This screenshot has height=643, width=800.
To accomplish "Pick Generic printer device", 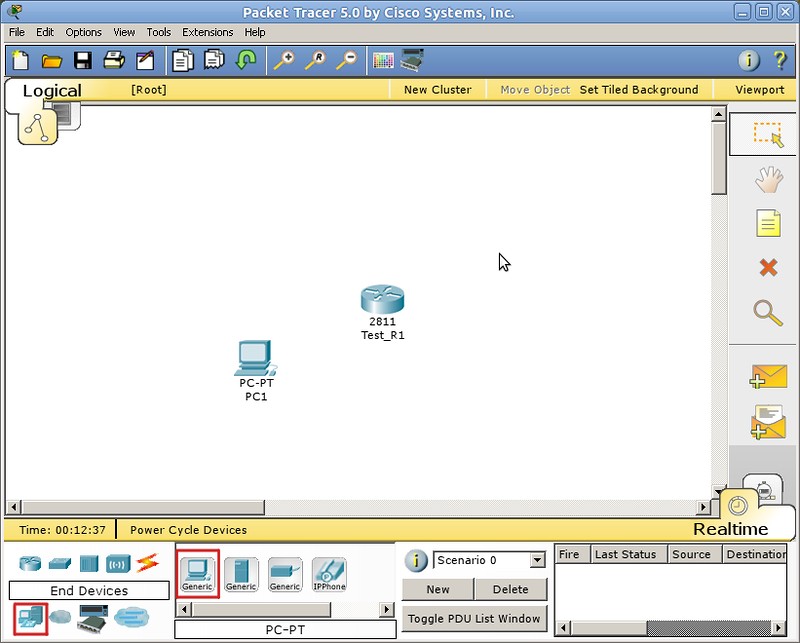I will [x=285, y=574].
